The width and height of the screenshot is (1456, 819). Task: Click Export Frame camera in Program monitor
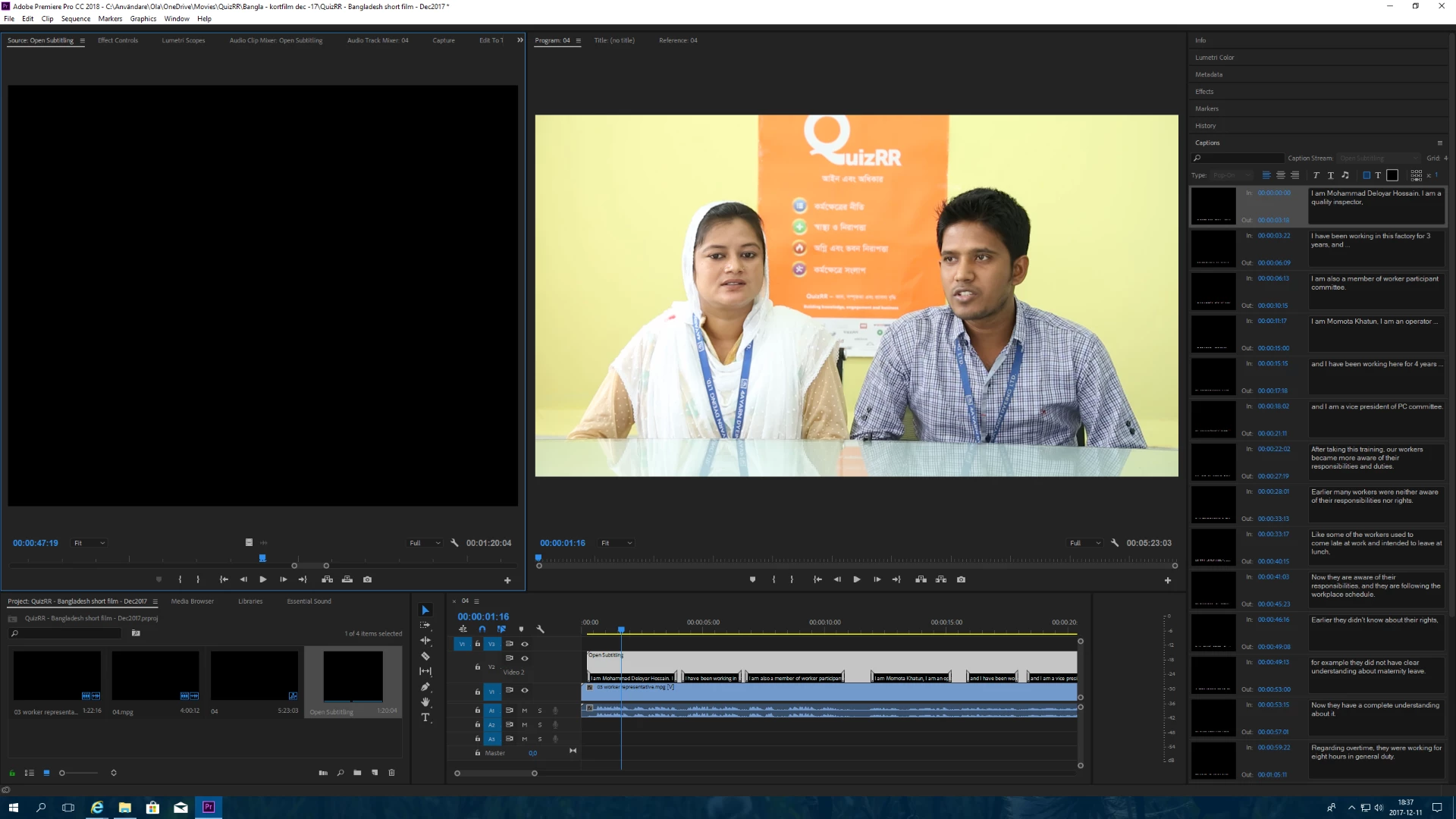(961, 579)
